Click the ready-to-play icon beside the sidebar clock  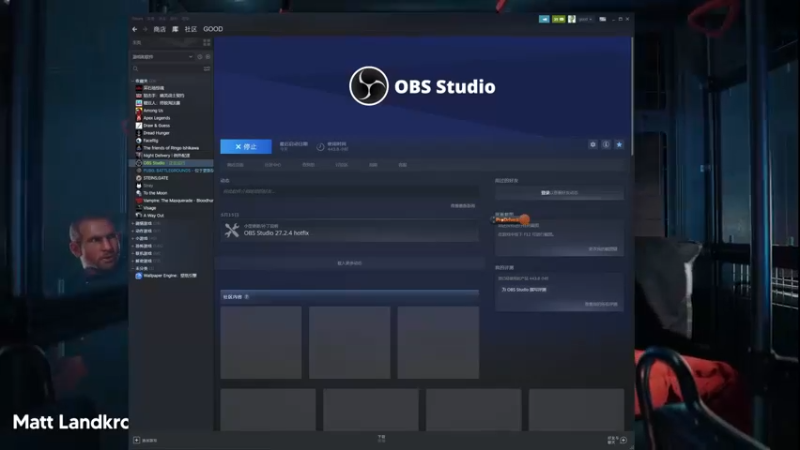click(x=208, y=57)
